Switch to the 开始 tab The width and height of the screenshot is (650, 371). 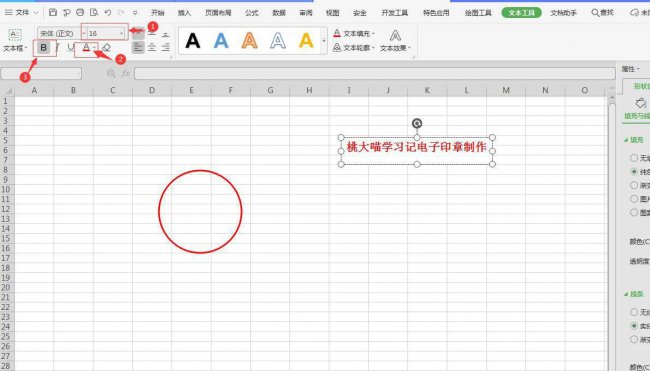tap(158, 13)
